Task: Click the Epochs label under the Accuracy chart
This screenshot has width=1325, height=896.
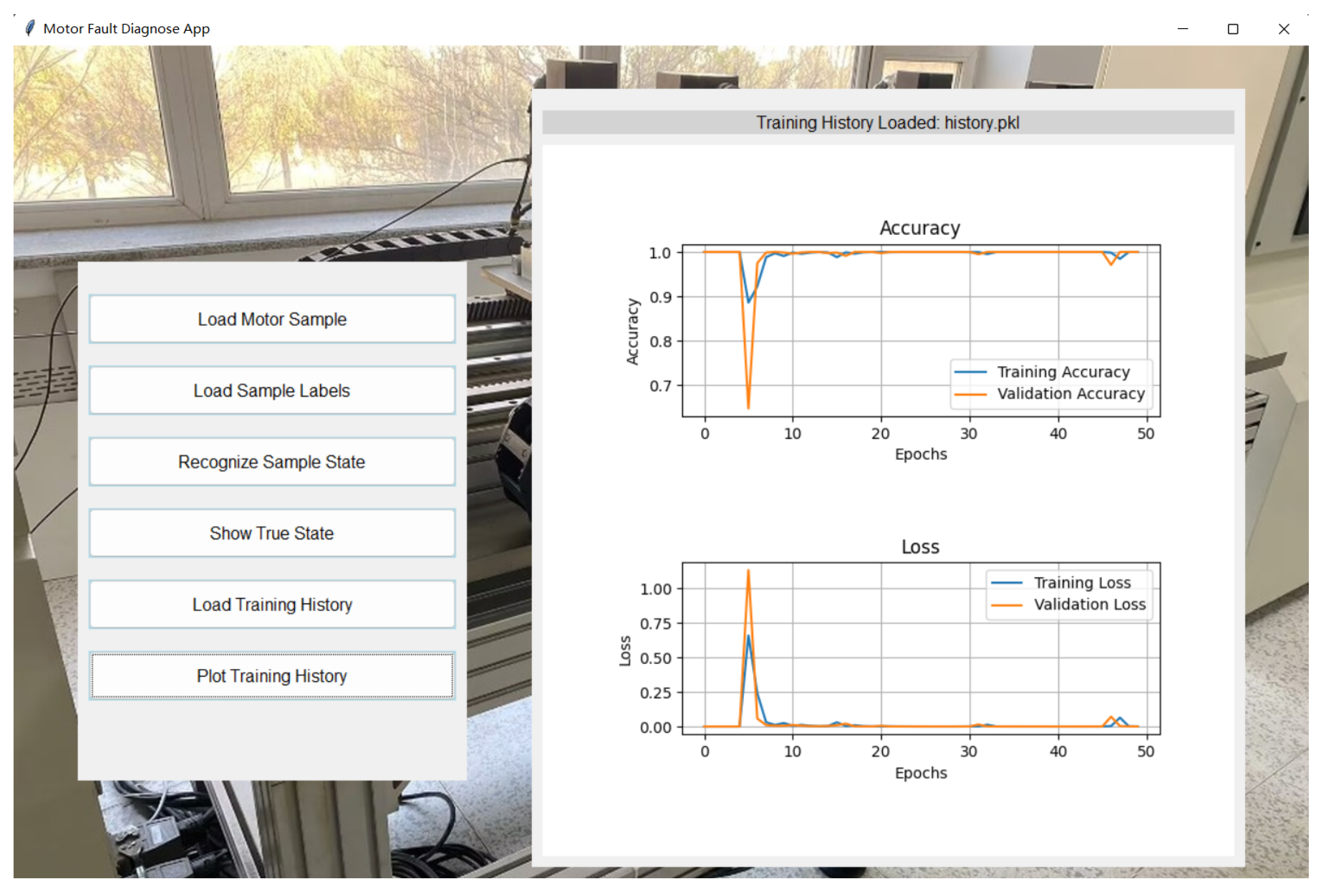Action: coord(920,455)
